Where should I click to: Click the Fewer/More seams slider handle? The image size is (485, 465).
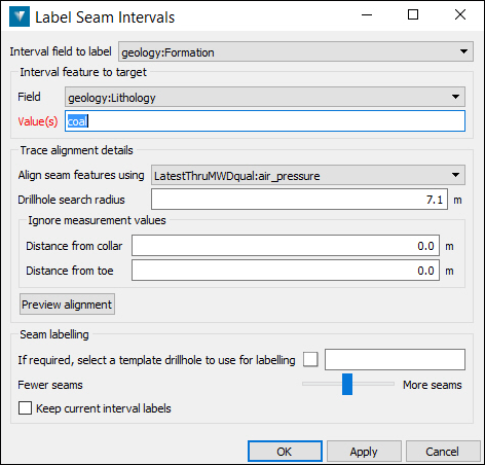347,384
